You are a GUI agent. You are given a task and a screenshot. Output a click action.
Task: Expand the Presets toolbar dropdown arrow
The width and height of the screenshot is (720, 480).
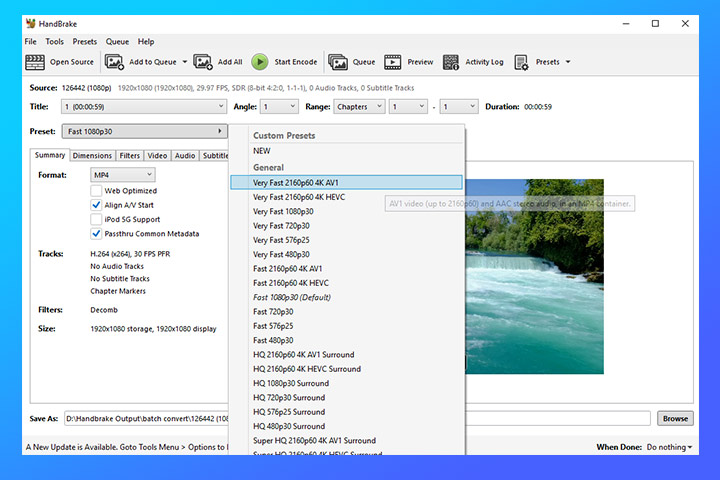point(568,62)
